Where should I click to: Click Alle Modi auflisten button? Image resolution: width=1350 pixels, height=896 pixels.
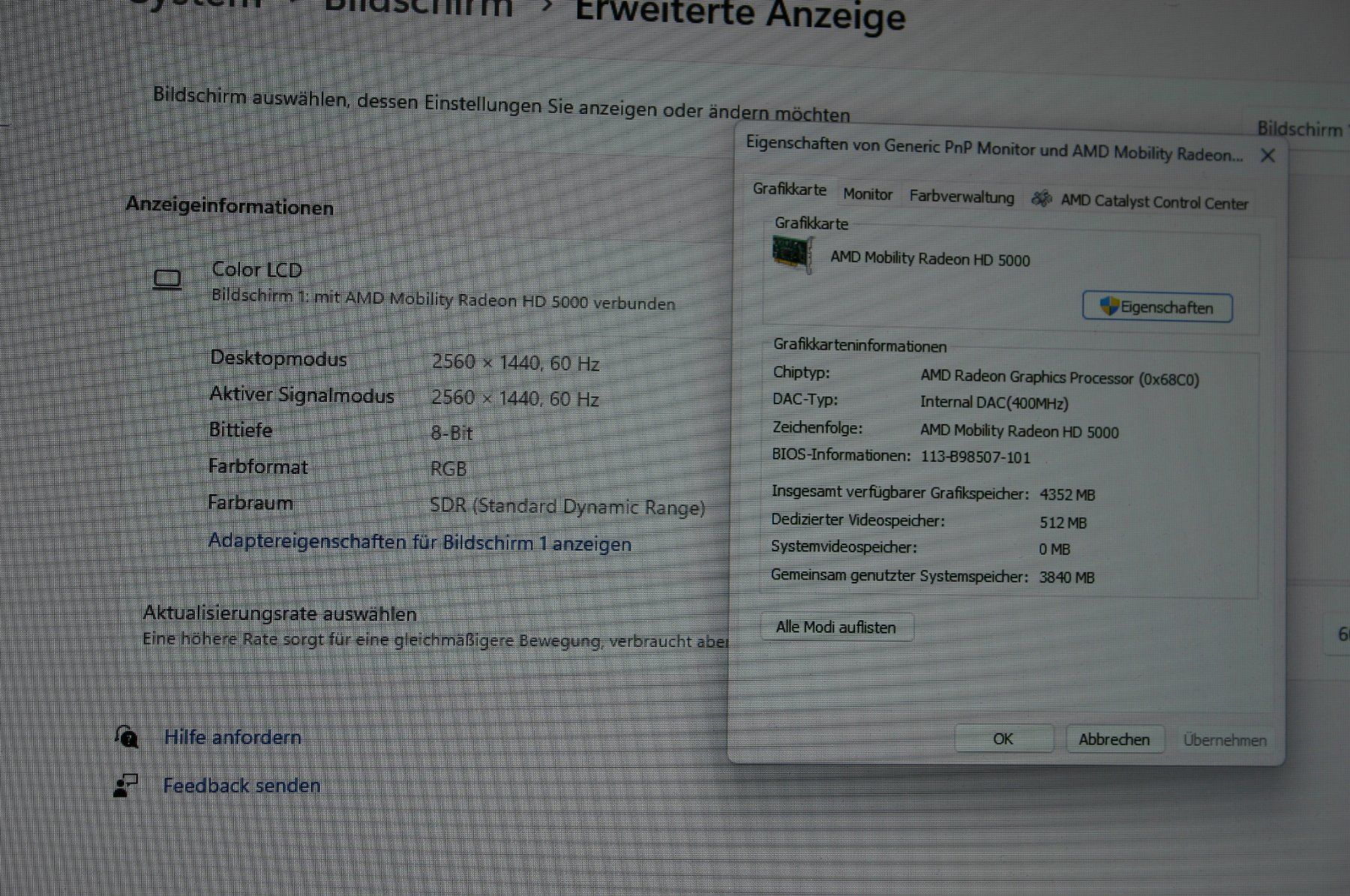coord(837,627)
